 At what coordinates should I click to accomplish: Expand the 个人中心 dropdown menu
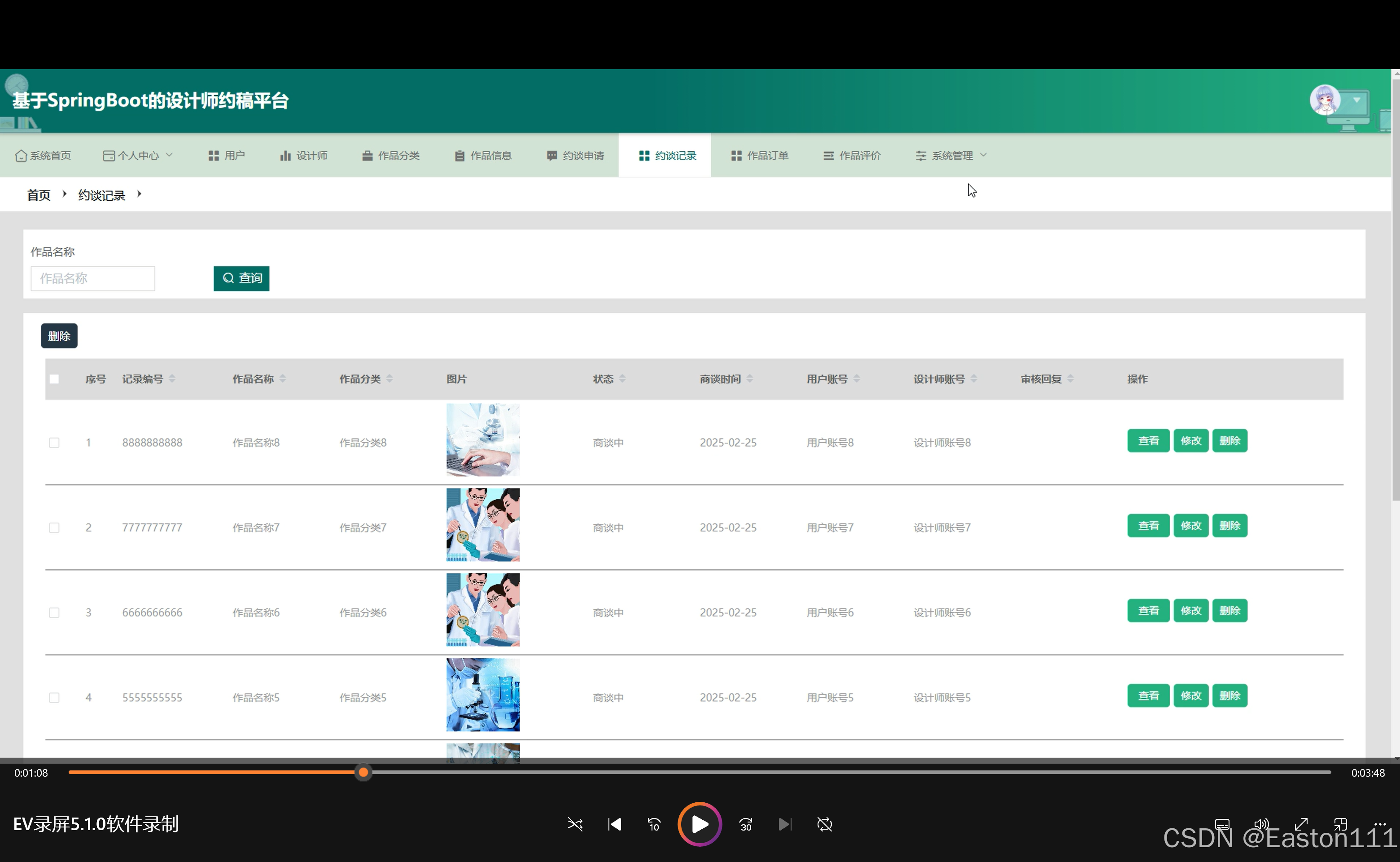[138, 156]
